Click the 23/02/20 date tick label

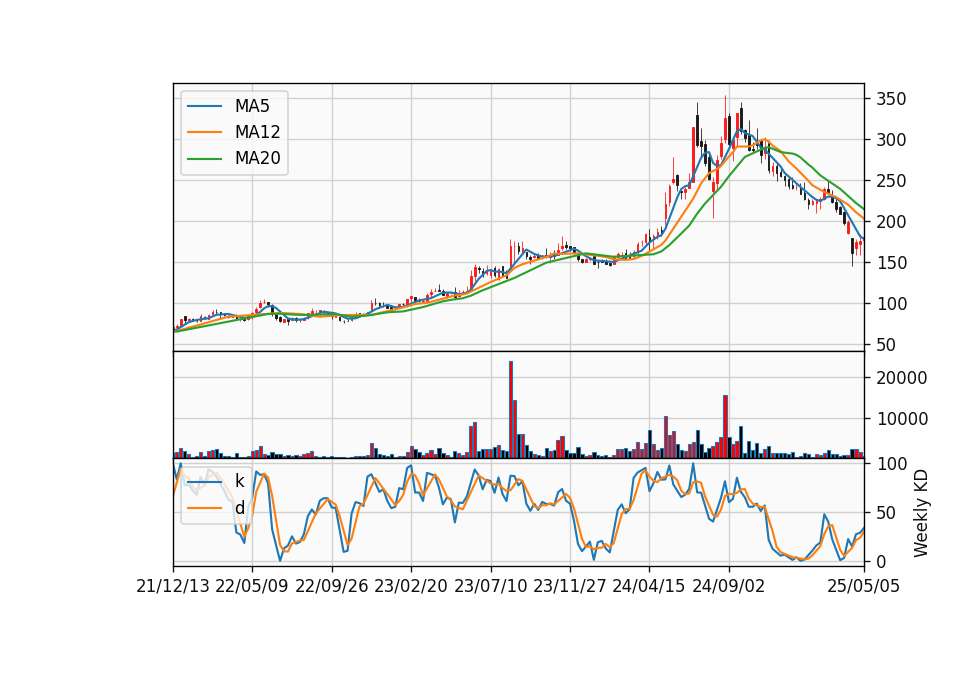click(x=411, y=586)
